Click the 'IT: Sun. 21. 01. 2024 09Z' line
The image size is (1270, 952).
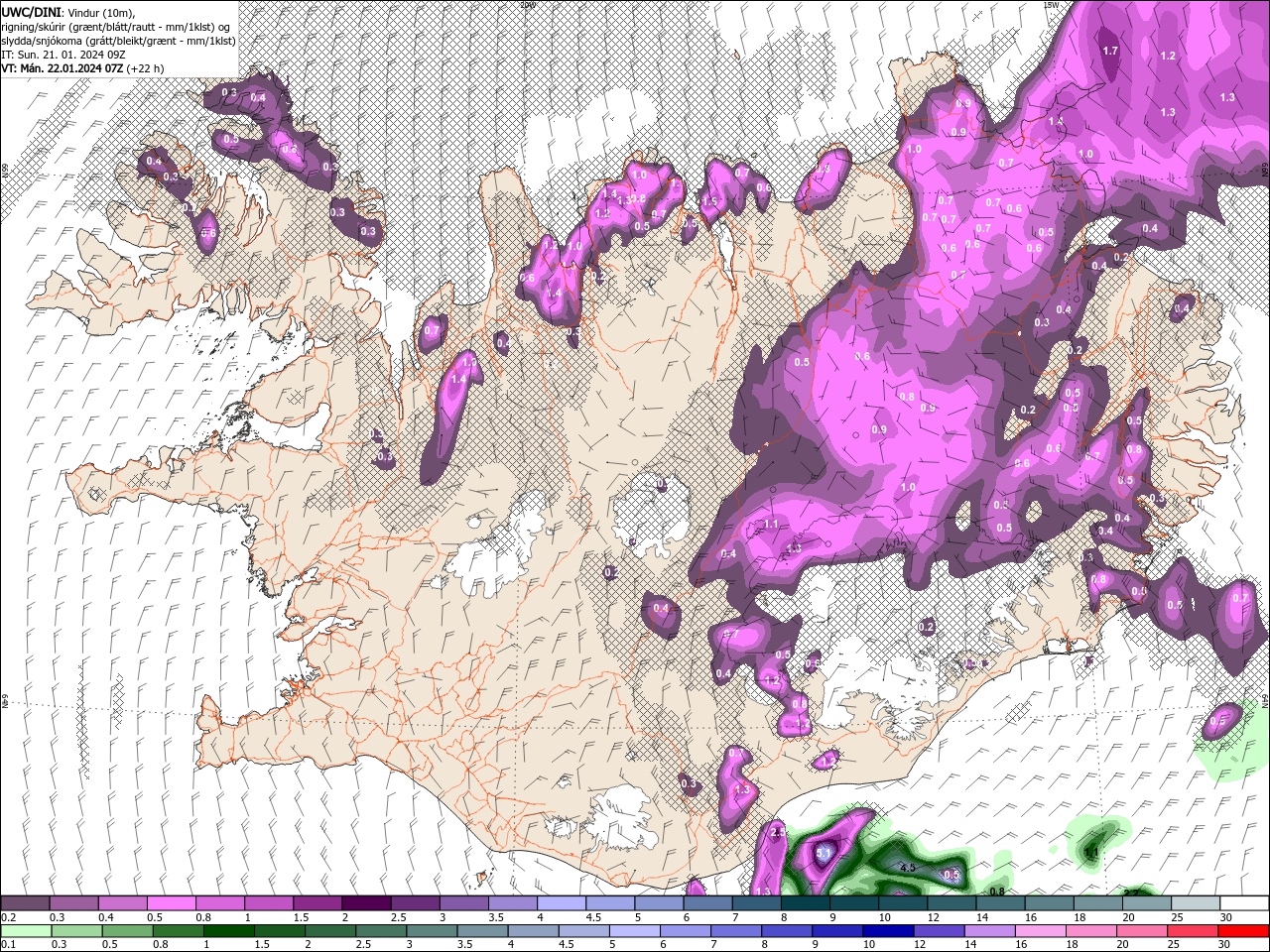click(62, 55)
